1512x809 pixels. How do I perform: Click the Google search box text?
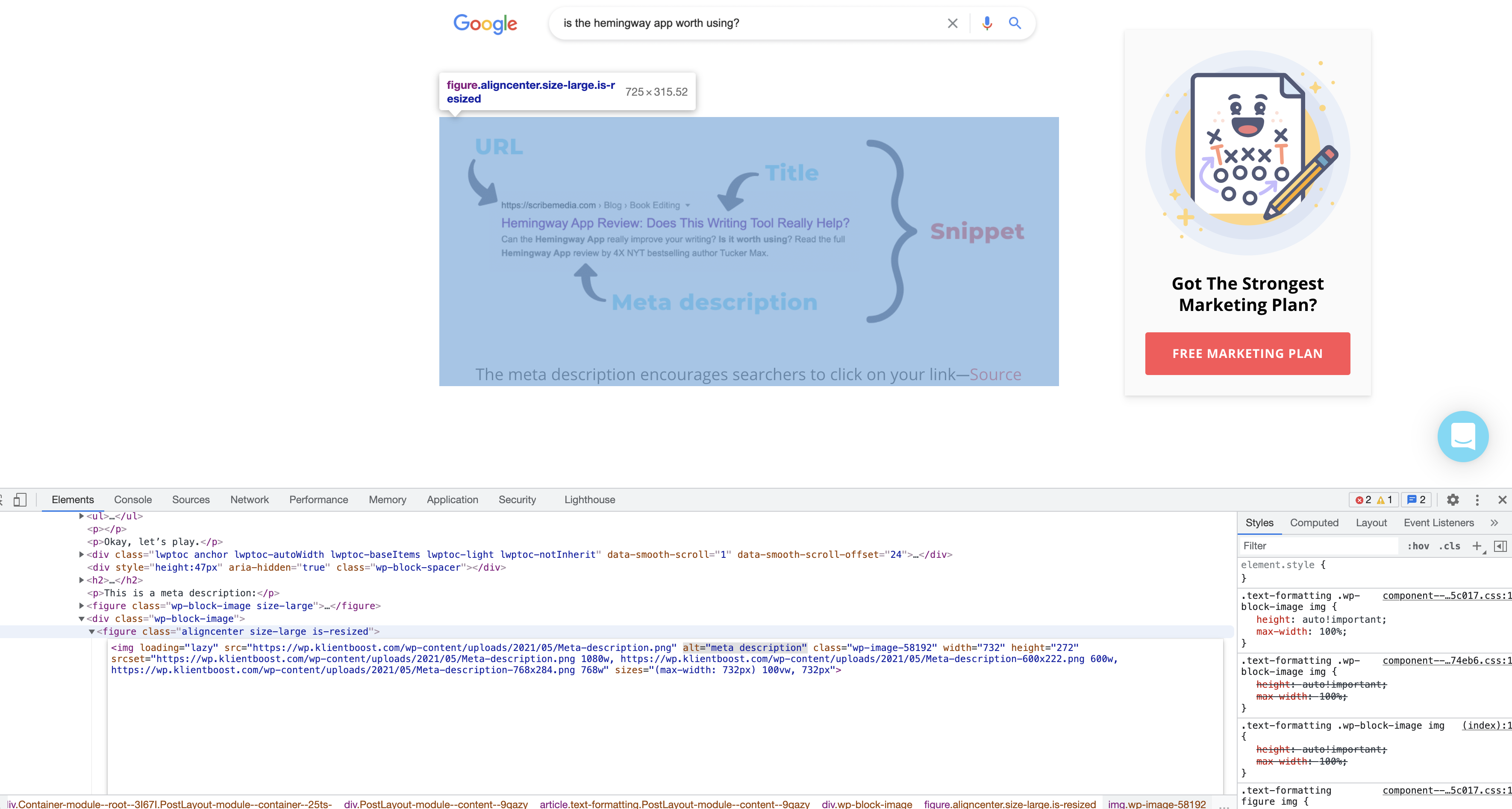tap(651, 23)
